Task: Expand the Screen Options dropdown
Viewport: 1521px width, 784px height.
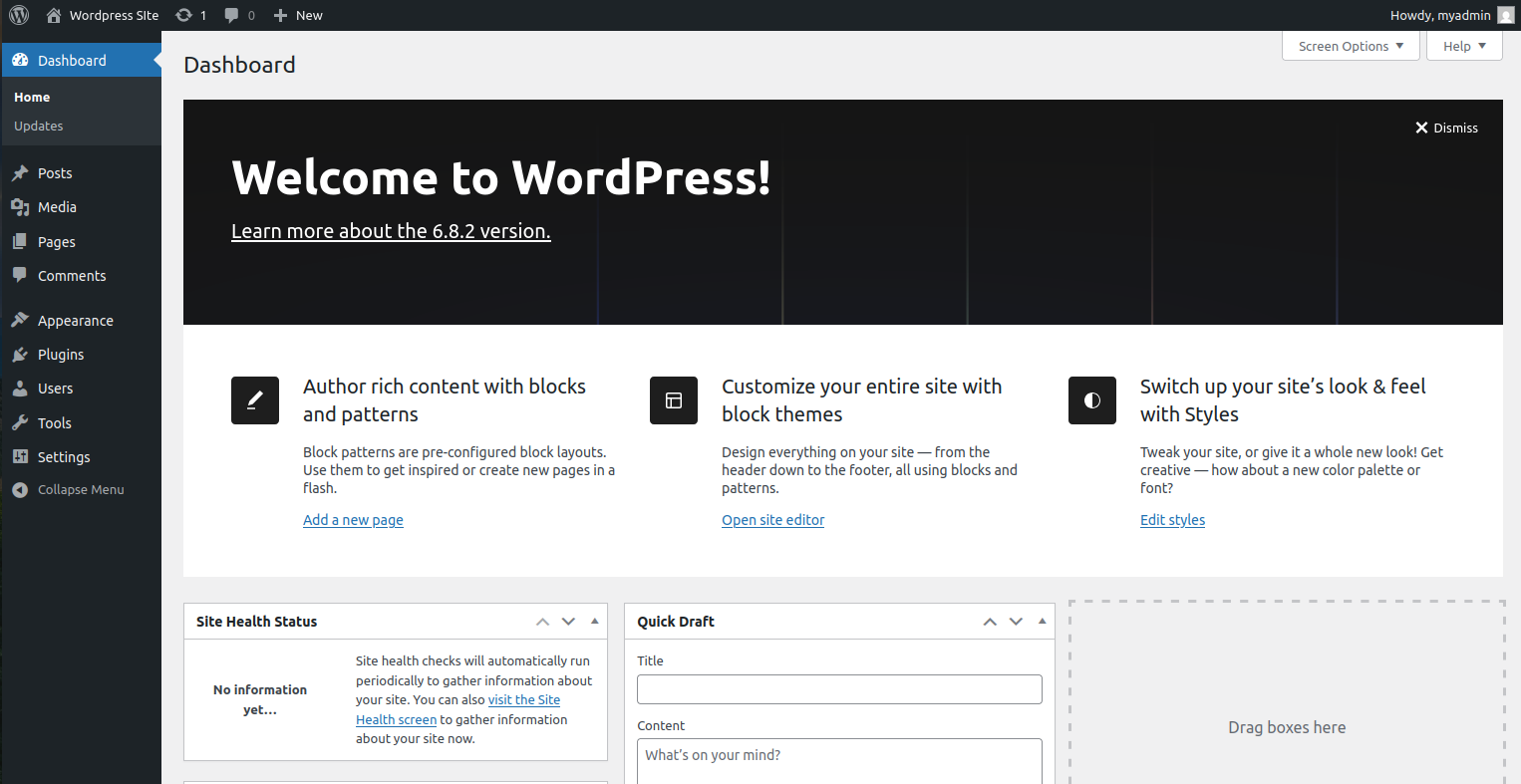Action: (x=1351, y=46)
